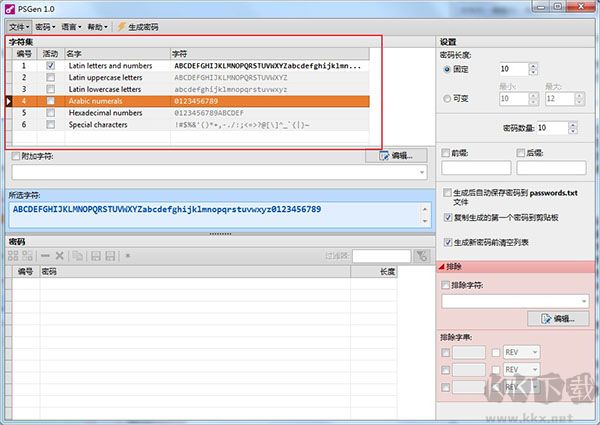This screenshot has width=600, height=425.
Task: Click the first floppy save icon
Action: pos(96,256)
